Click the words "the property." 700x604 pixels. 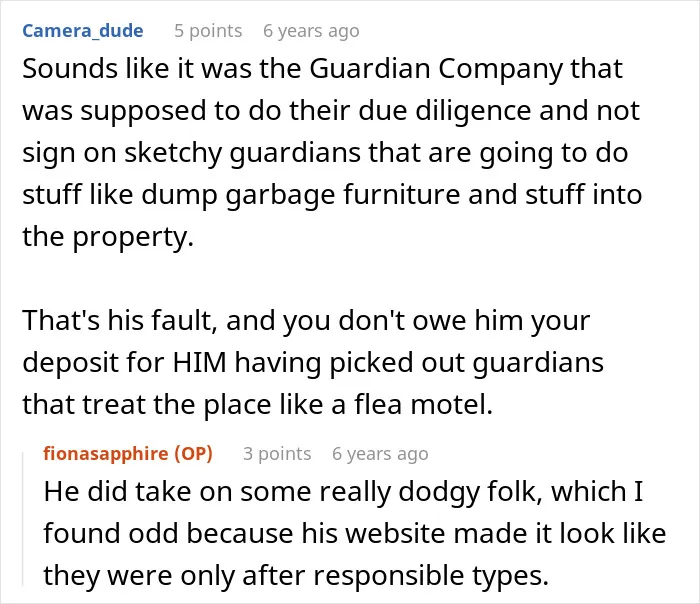tap(108, 237)
